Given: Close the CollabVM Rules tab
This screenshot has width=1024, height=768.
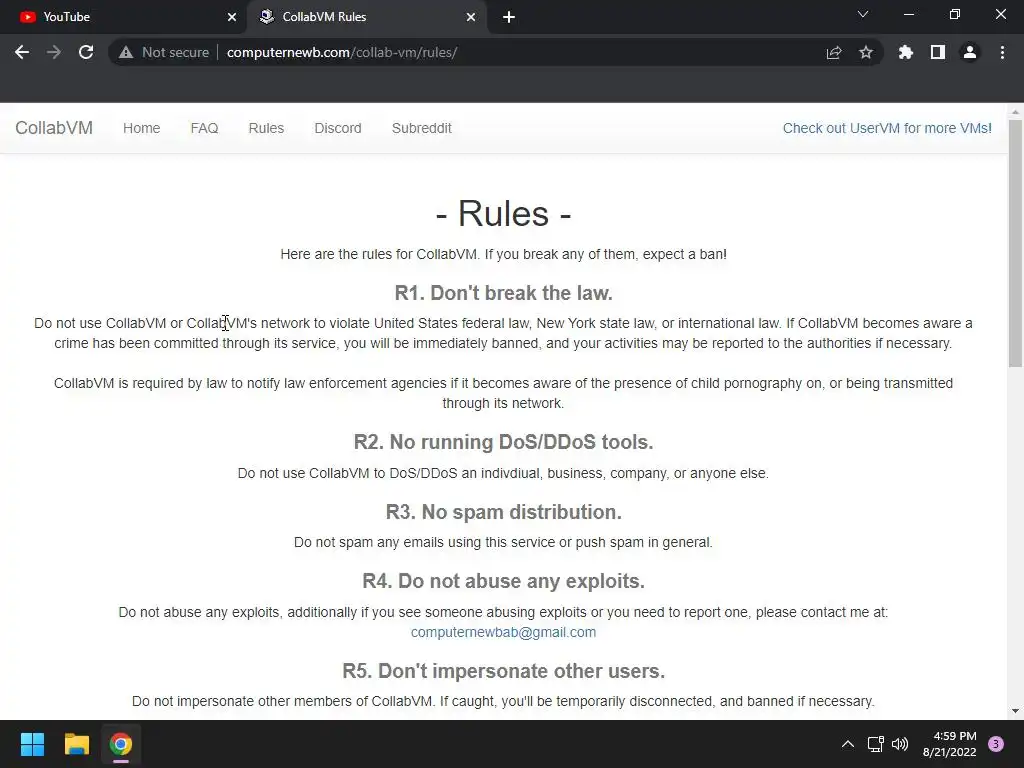Looking at the screenshot, I should click(x=471, y=17).
